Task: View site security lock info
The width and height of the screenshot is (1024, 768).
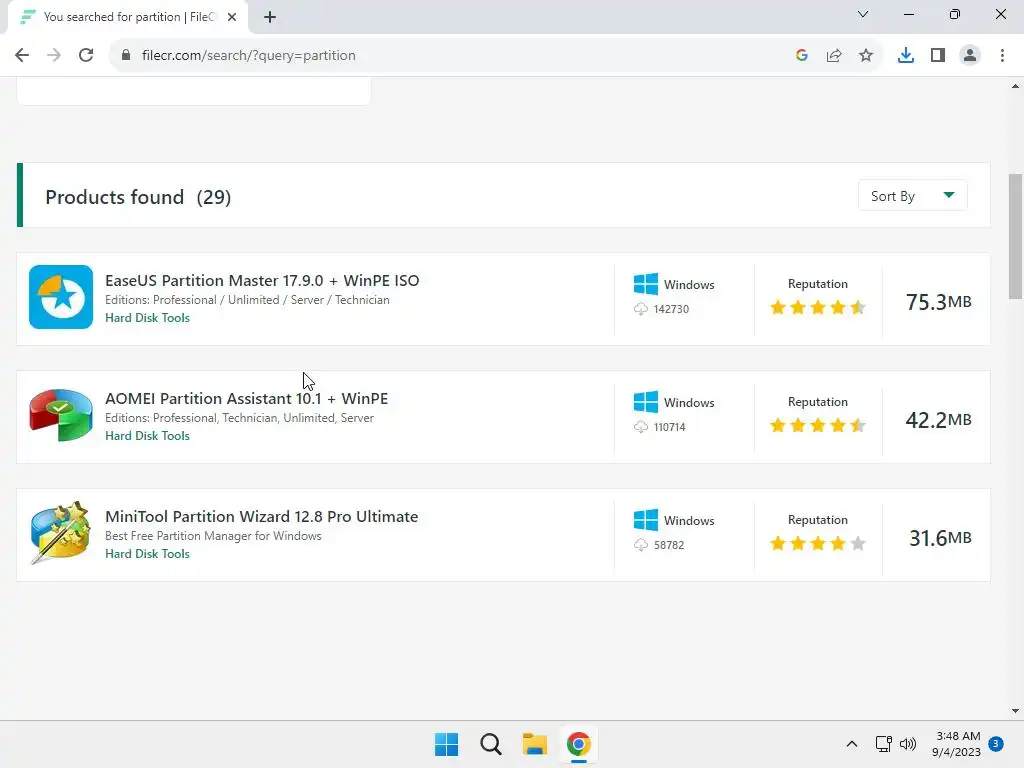Action: coord(126,56)
